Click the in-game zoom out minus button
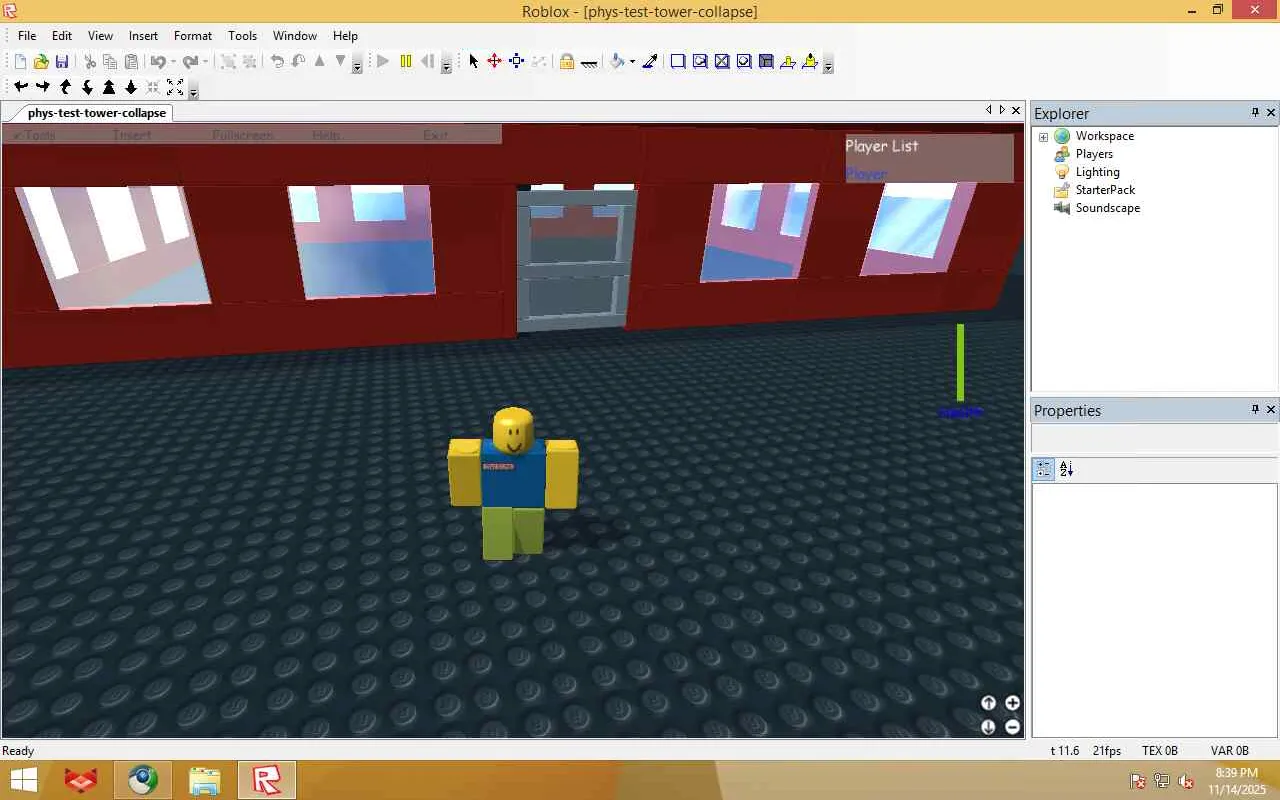This screenshot has width=1280, height=800. [x=1012, y=727]
